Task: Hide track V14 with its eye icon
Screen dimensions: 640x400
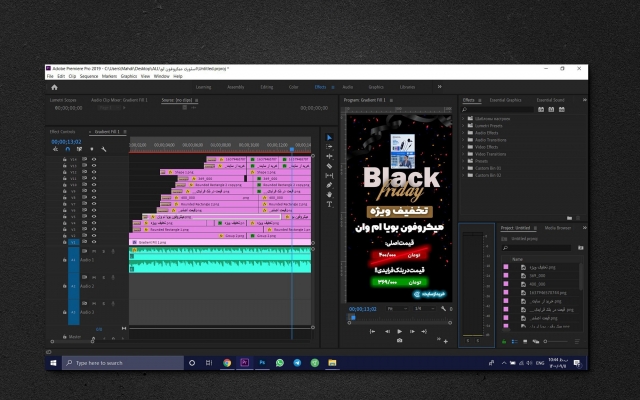Action: (94, 160)
